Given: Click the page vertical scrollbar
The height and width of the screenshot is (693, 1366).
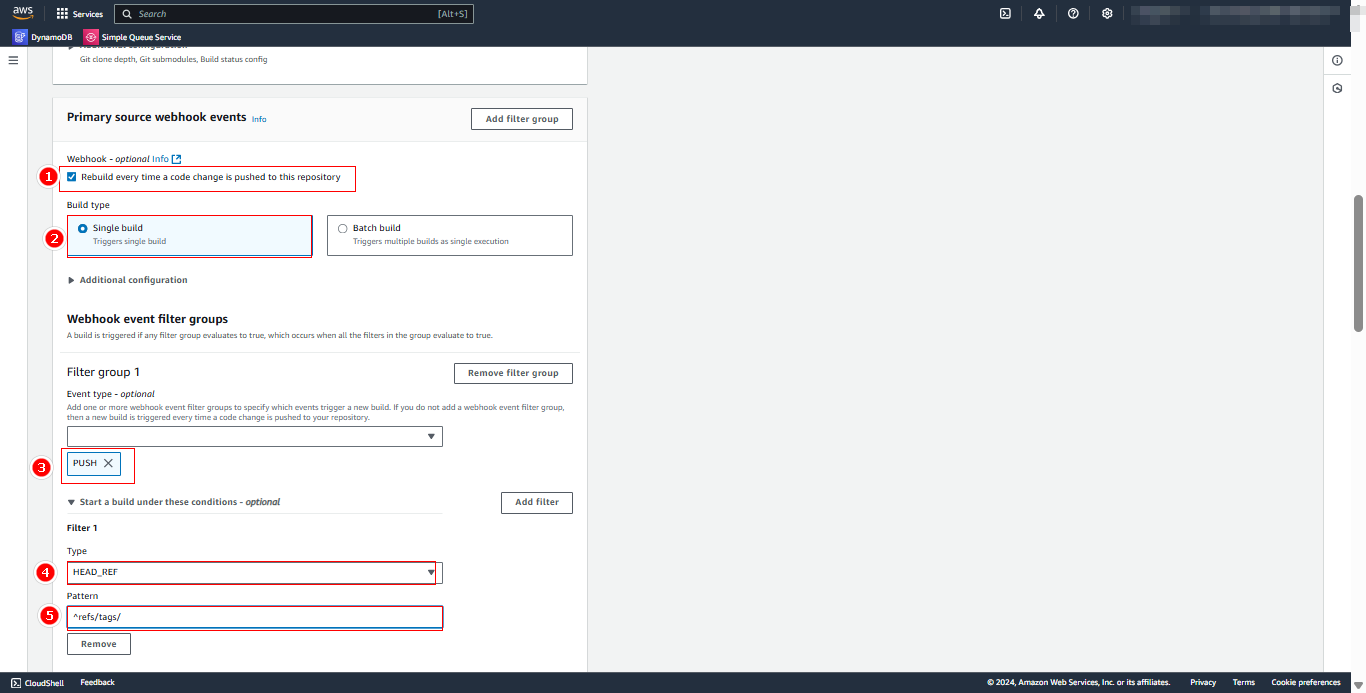Looking at the screenshot, I should pos(1358,263).
